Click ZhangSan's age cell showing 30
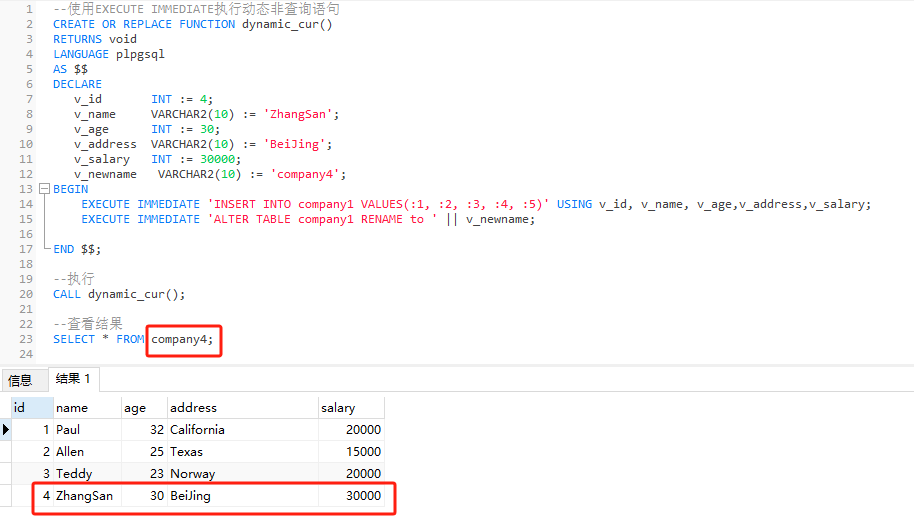Image resolution: width=914 pixels, height=517 pixels. click(x=145, y=495)
